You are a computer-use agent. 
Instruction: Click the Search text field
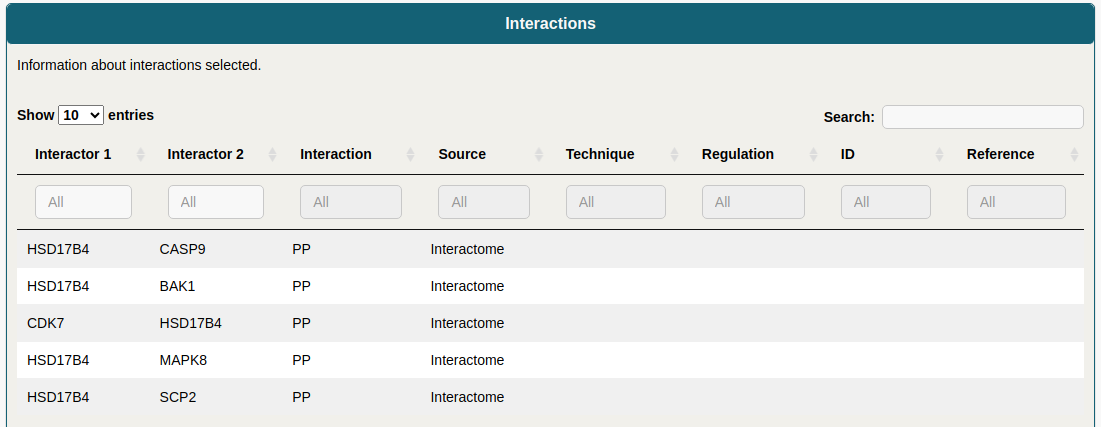[x=982, y=117]
